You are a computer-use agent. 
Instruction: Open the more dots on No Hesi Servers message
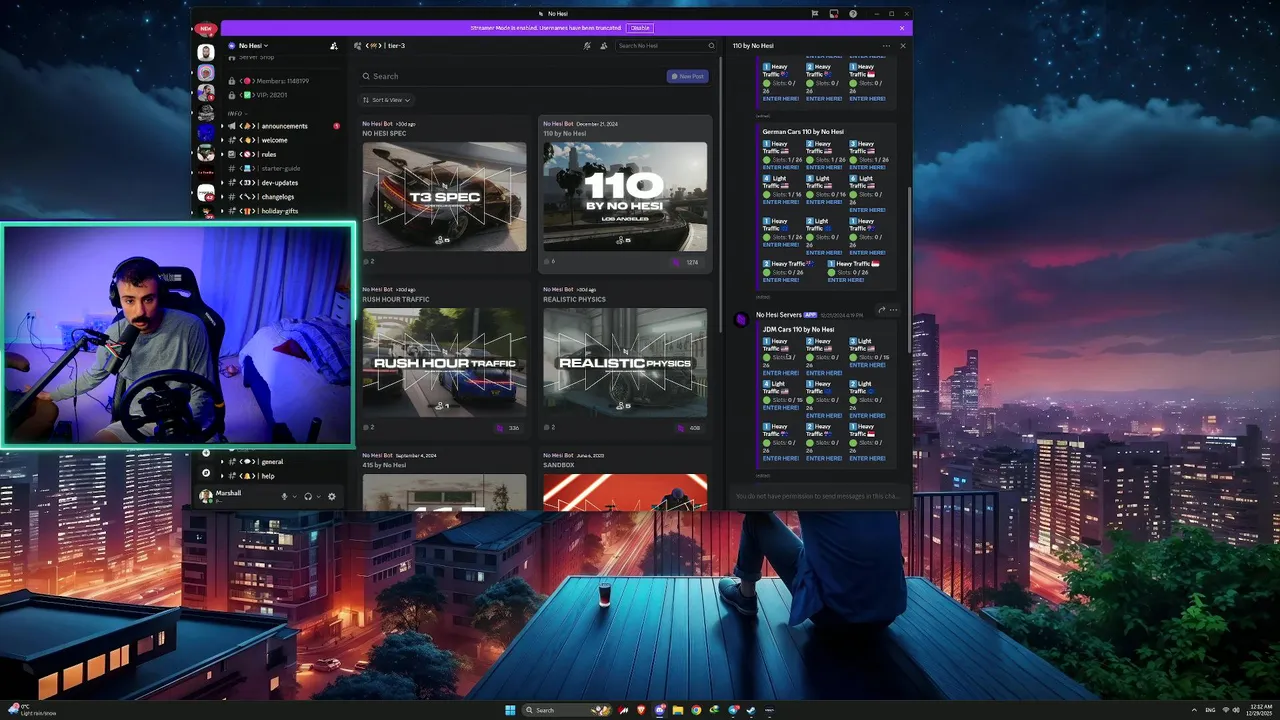(894, 310)
